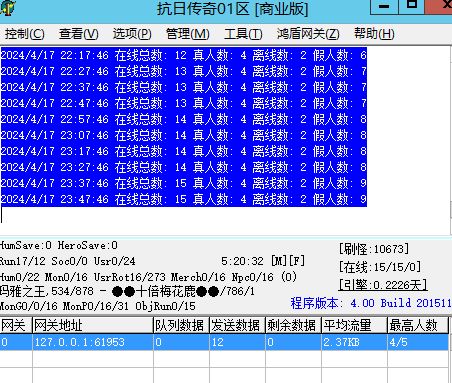Screen dimensions: 452x383
Task: Select log line at 23:27:46
Action: pyautogui.click(x=184, y=167)
